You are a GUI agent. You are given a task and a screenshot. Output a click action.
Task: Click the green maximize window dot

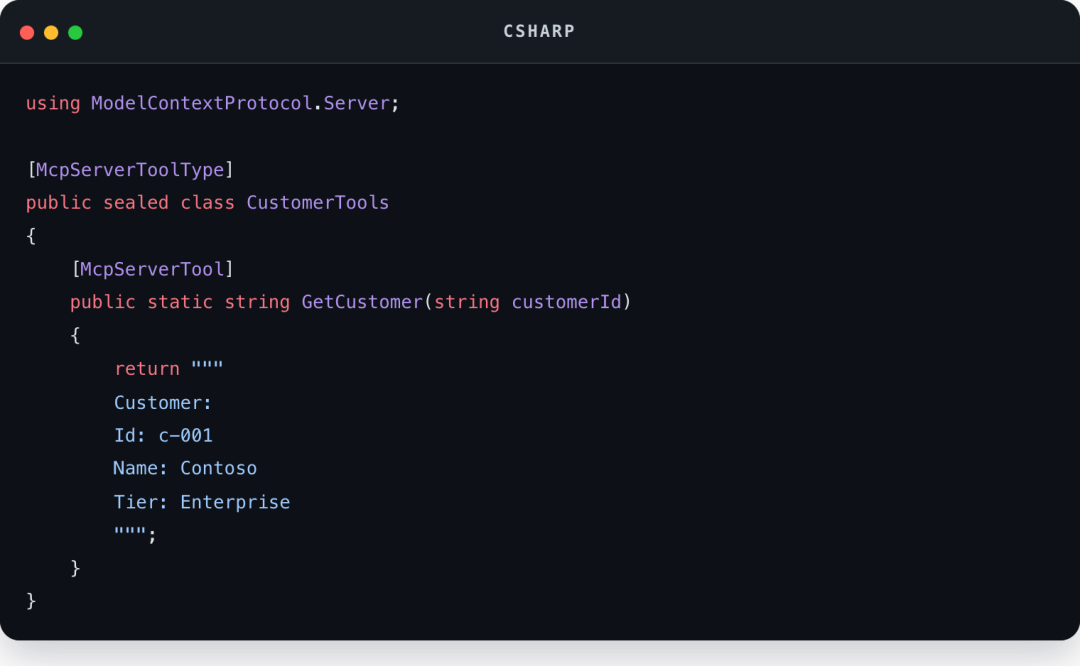point(75,32)
